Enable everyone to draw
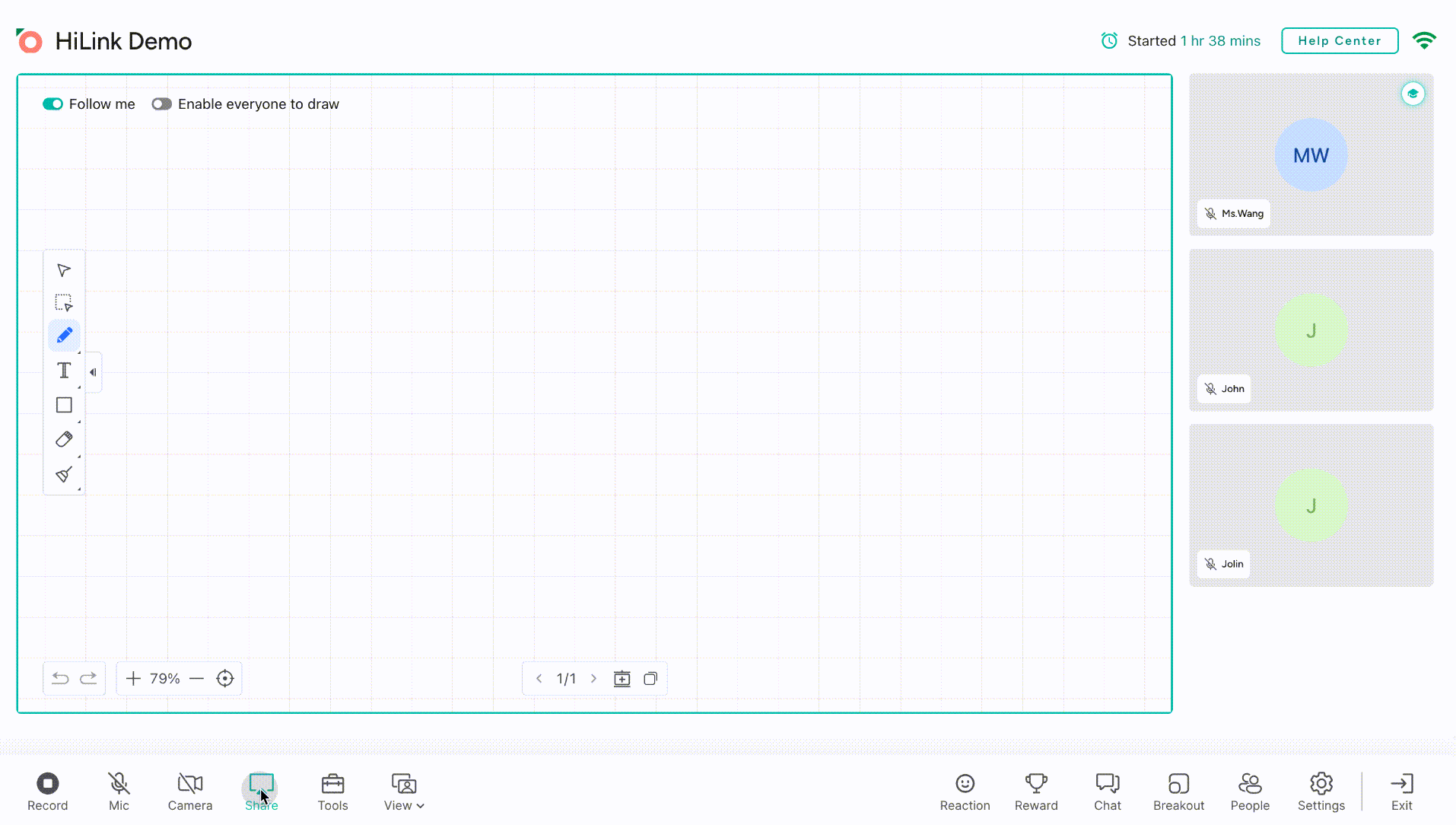 [x=161, y=104]
